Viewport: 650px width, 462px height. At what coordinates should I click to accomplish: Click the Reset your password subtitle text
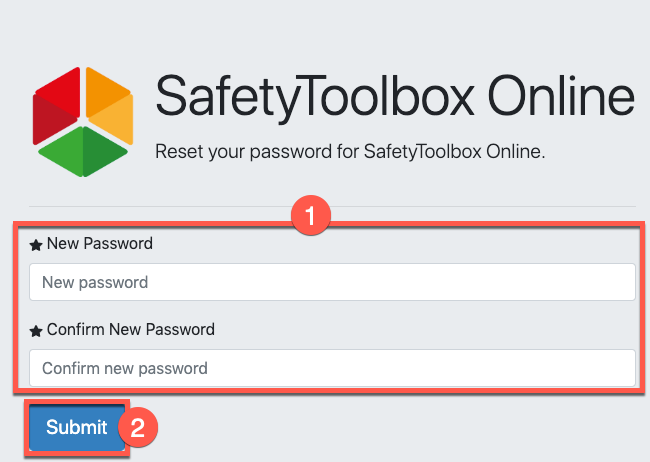click(x=356, y=154)
